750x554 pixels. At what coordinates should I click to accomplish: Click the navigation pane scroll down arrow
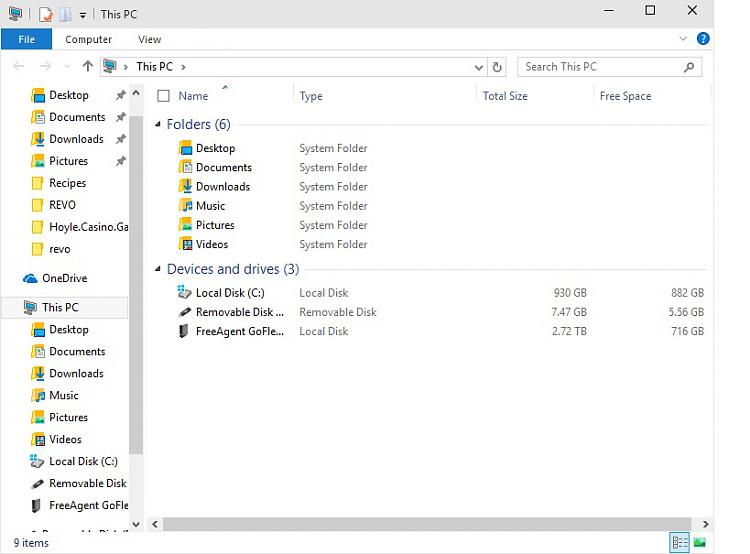[x=136, y=524]
